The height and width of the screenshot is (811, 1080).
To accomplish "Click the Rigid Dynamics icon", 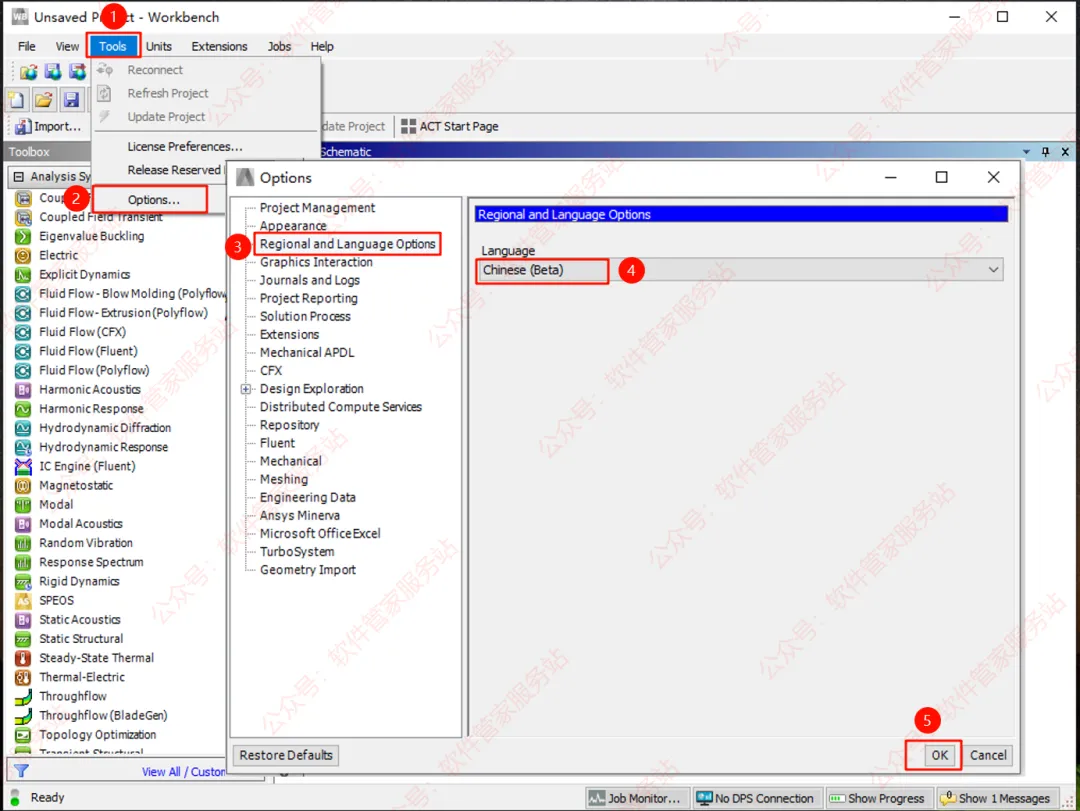I will click(x=23, y=582).
